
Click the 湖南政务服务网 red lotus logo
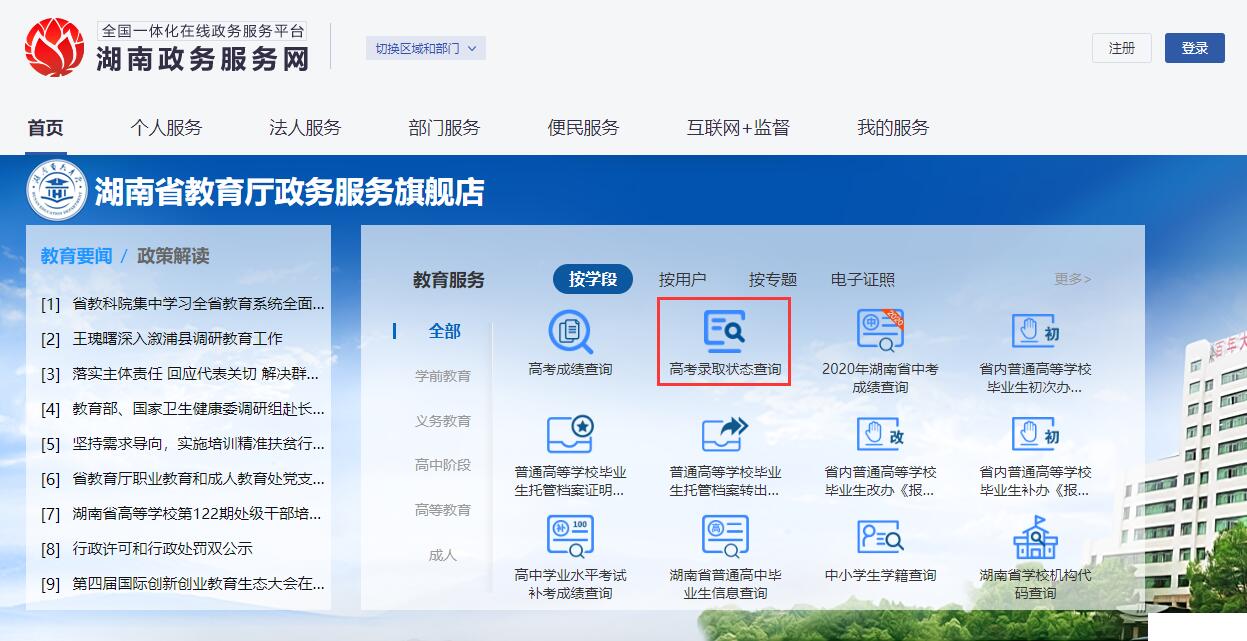(x=55, y=47)
